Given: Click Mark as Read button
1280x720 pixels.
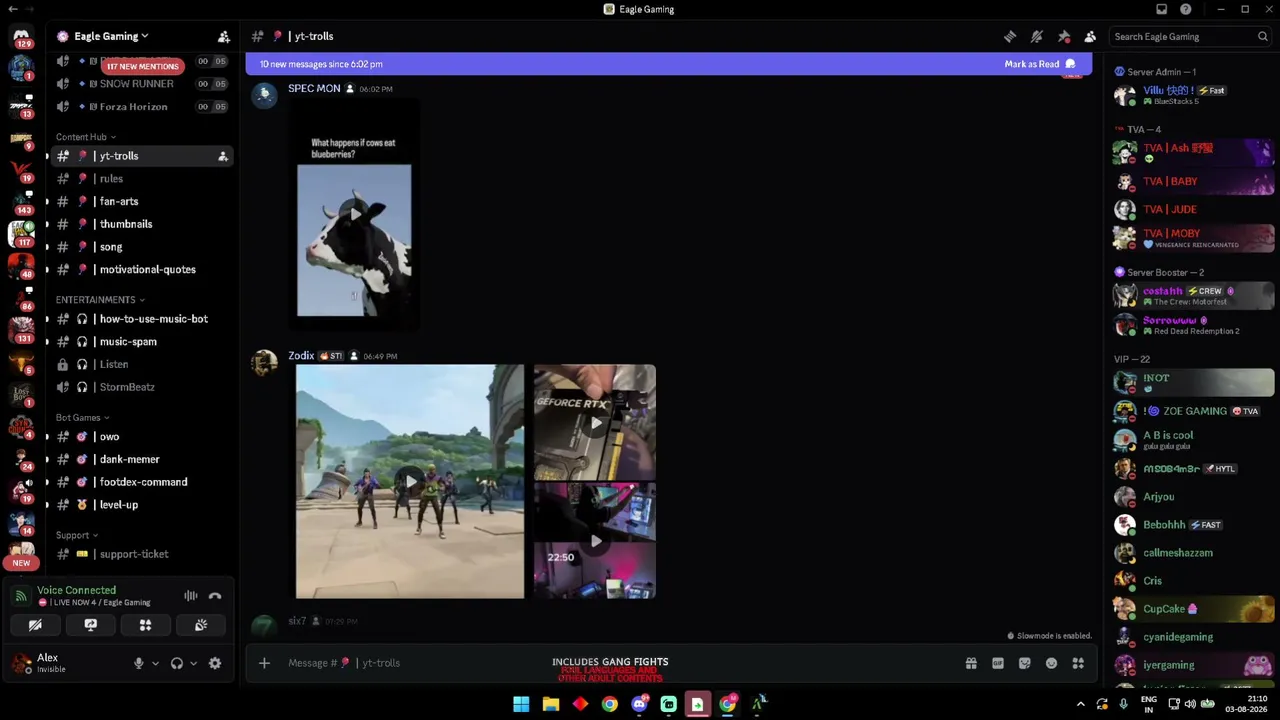Looking at the screenshot, I should [1040, 64].
